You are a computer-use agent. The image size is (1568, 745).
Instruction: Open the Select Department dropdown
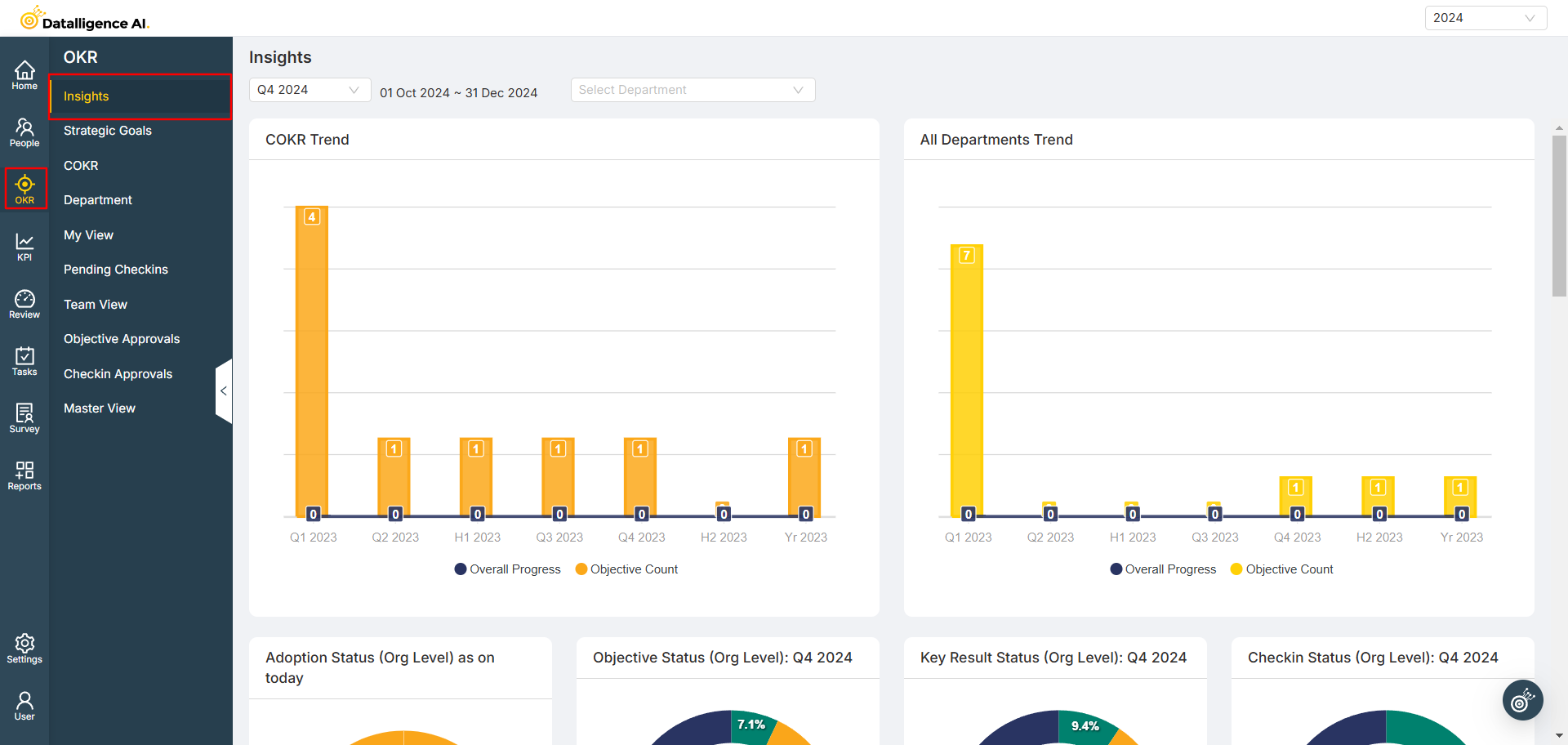pos(692,89)
